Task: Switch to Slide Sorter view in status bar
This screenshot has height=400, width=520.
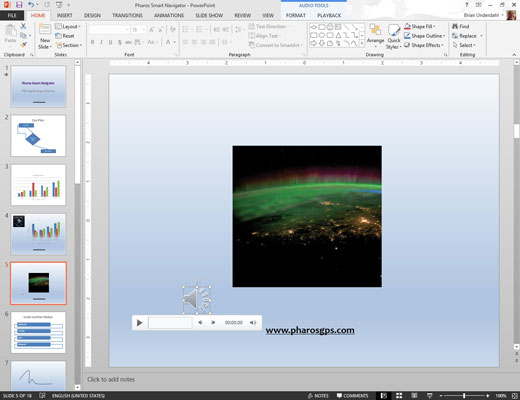Action: click(399, 396)
